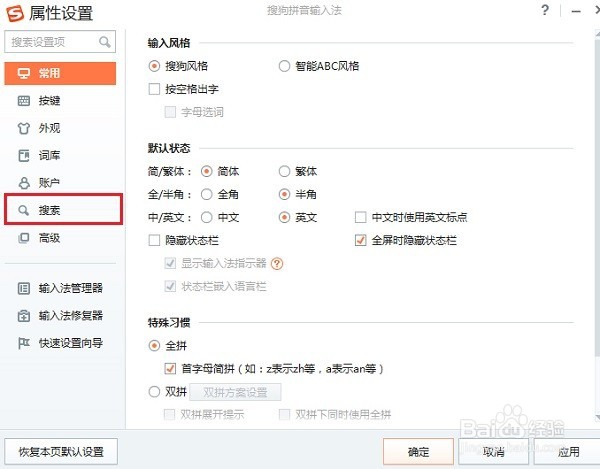The image size is (600, 469).
Task: Toggle the 字母选词 checkbox
Action: tap(170, 112)
